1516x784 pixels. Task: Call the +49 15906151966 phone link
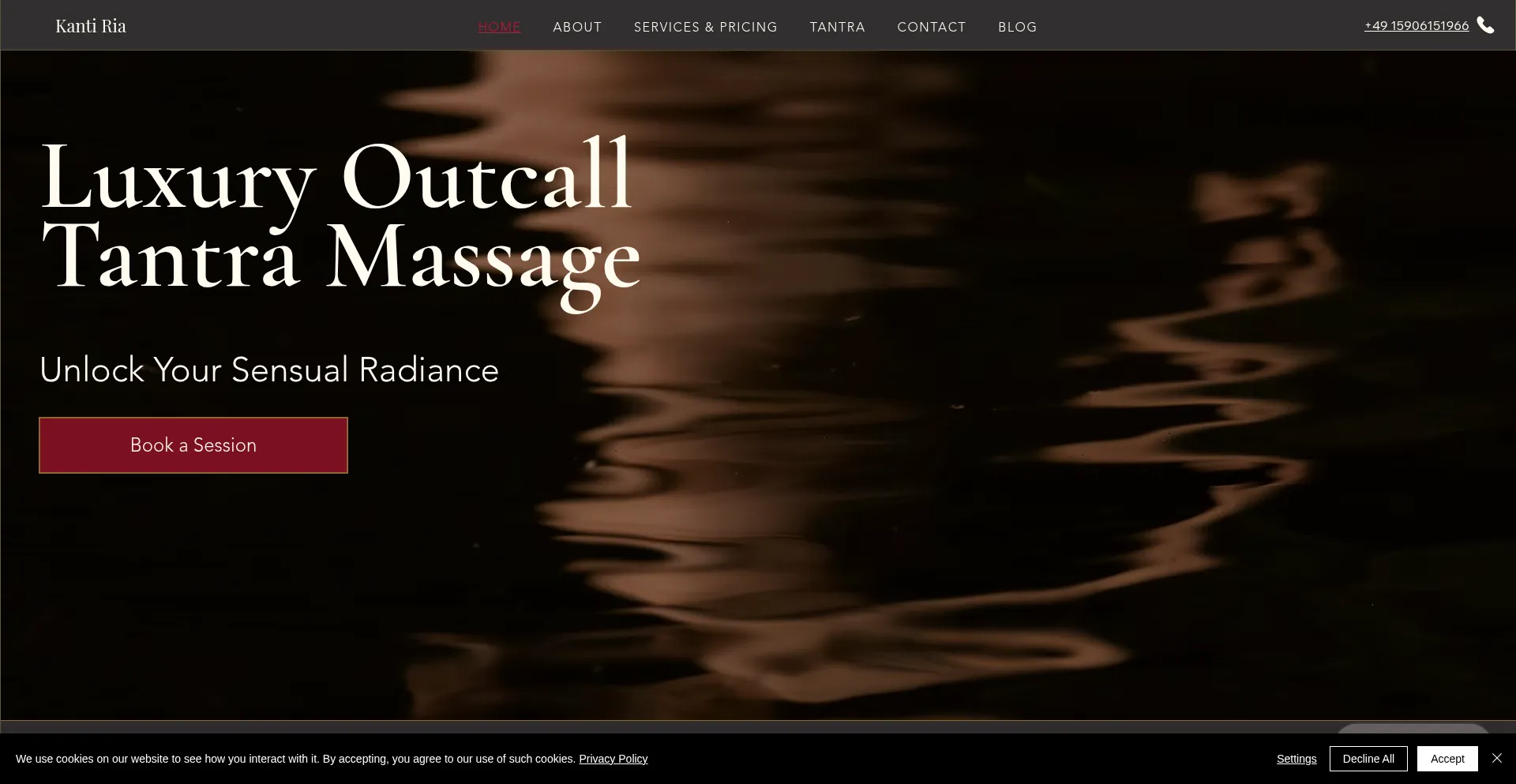1416,26
